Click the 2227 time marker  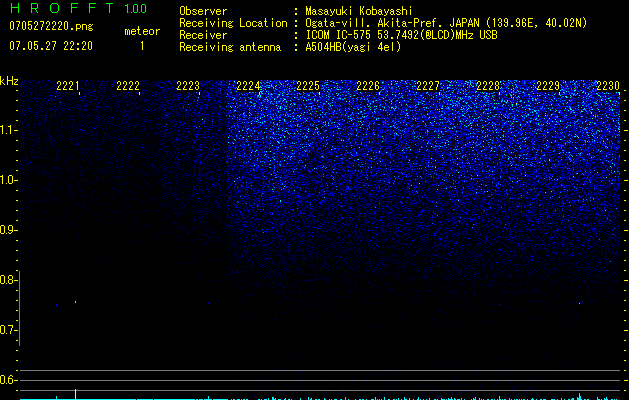point(428,85)
